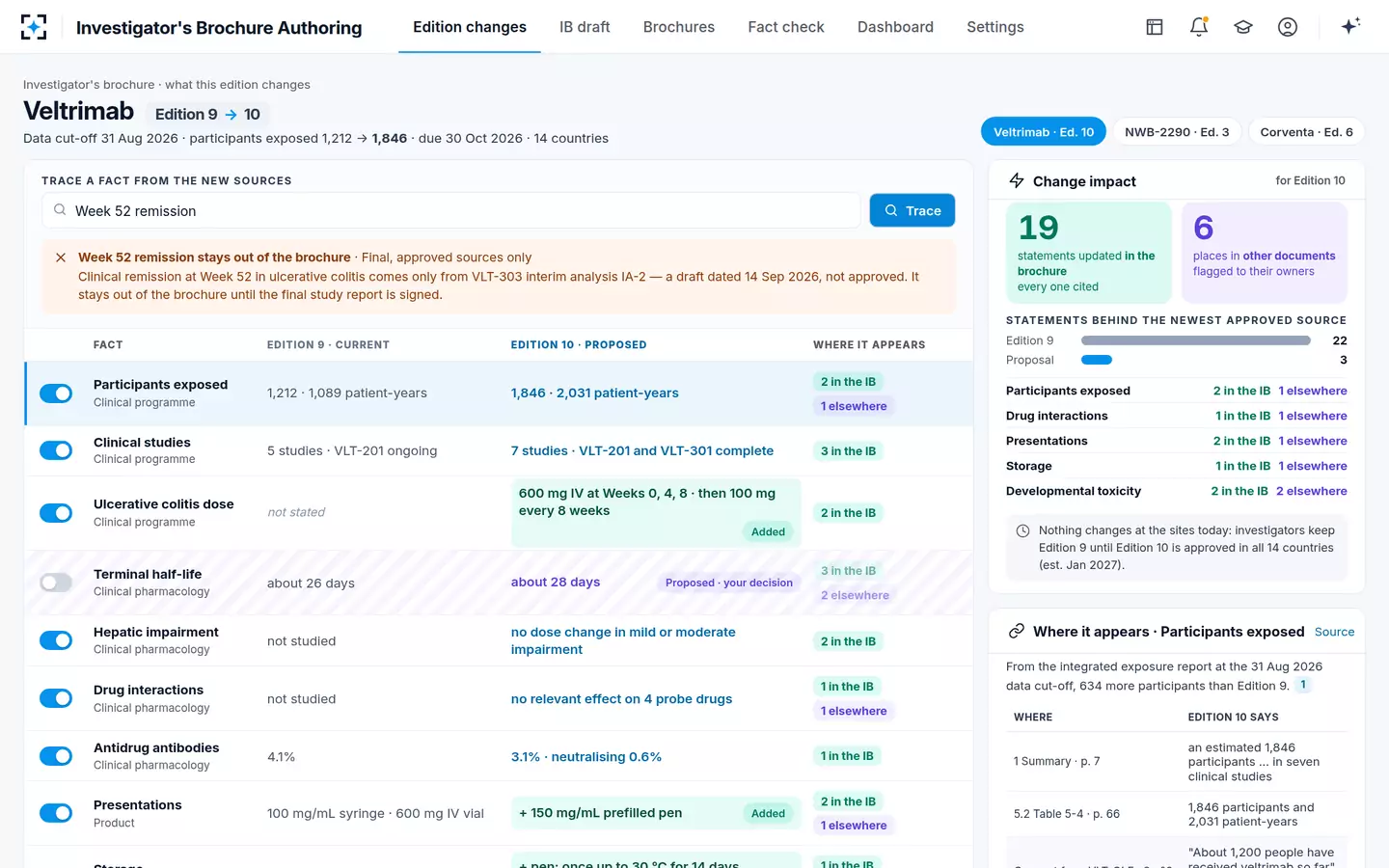Open the Source link in Where it appears
The image size is (1389, 868).
point(1334,632)
